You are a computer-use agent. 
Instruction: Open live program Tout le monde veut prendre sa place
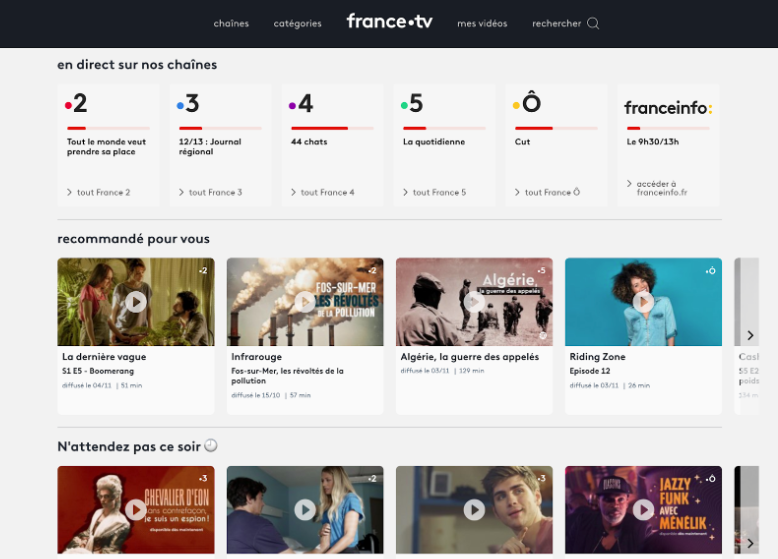[106, 147]
